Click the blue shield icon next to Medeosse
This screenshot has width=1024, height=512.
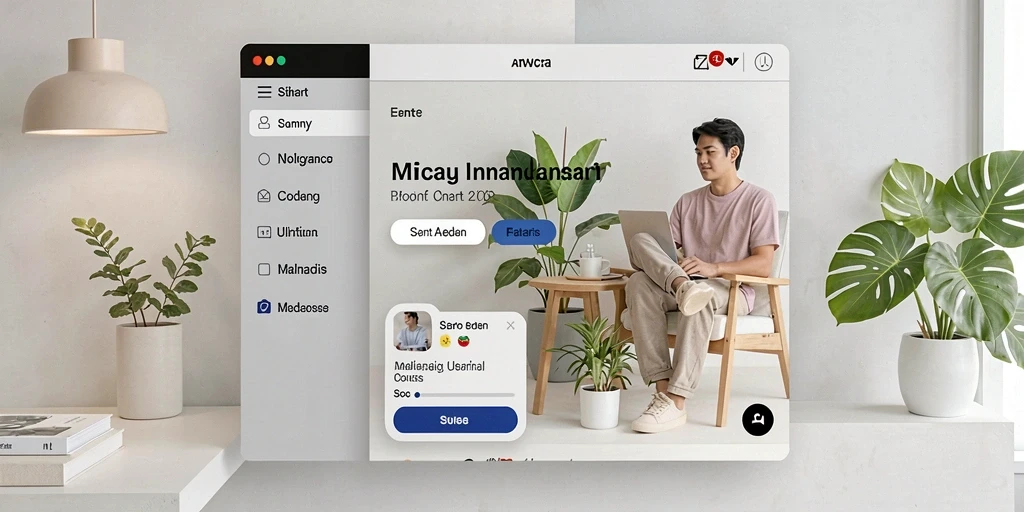pos(264,307)
